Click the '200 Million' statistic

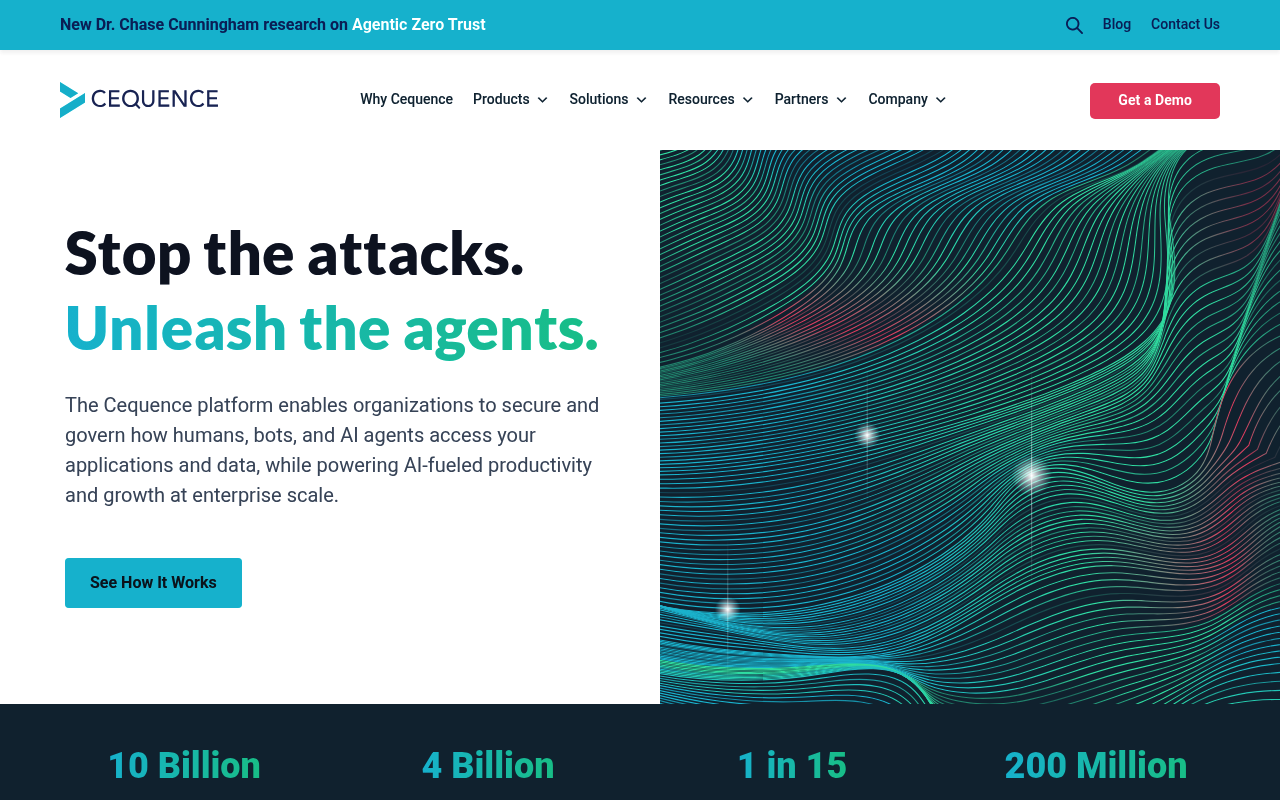click(1096, 766)
